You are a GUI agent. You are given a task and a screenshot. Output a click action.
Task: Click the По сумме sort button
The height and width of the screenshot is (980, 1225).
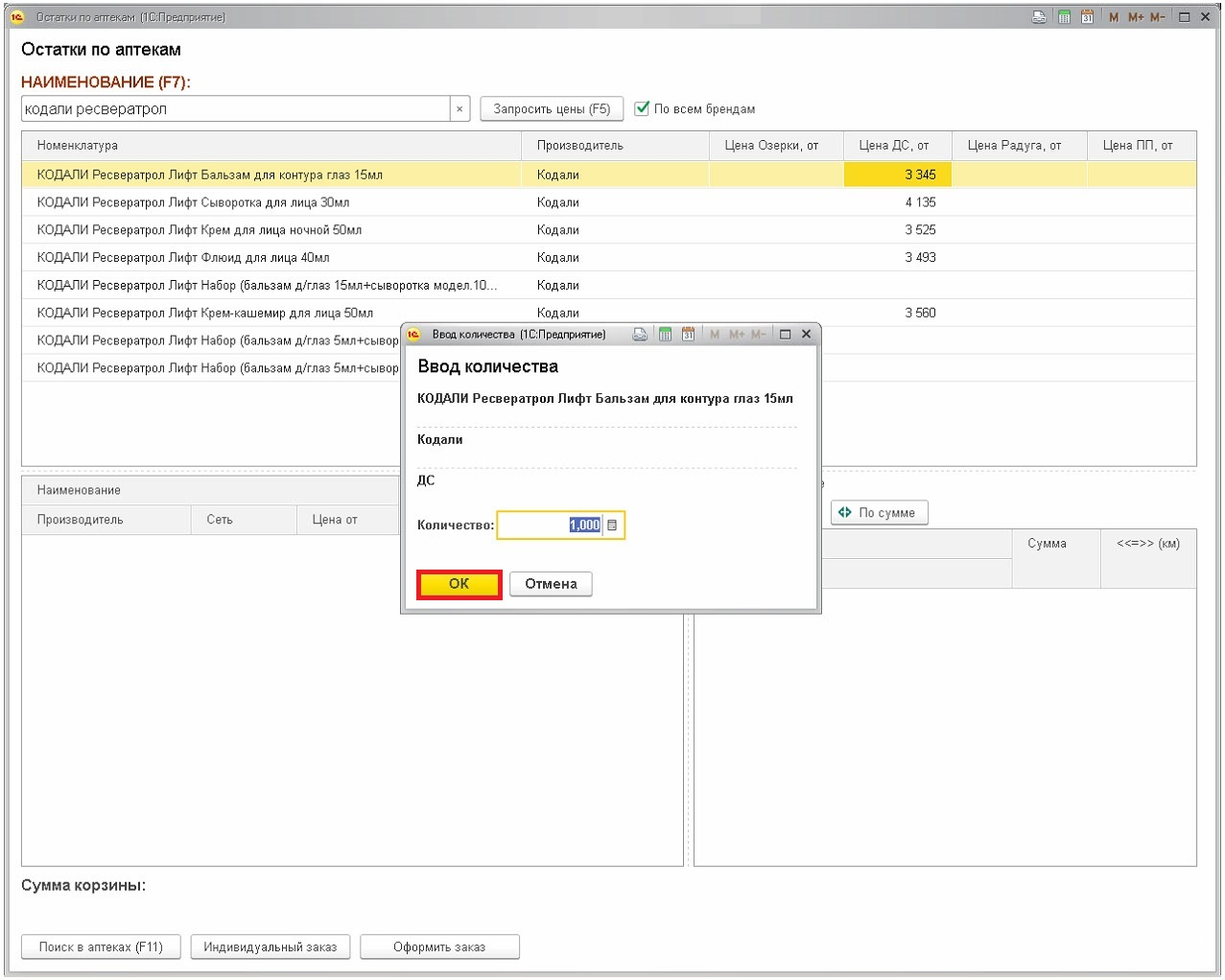click(x=879, y=513)
